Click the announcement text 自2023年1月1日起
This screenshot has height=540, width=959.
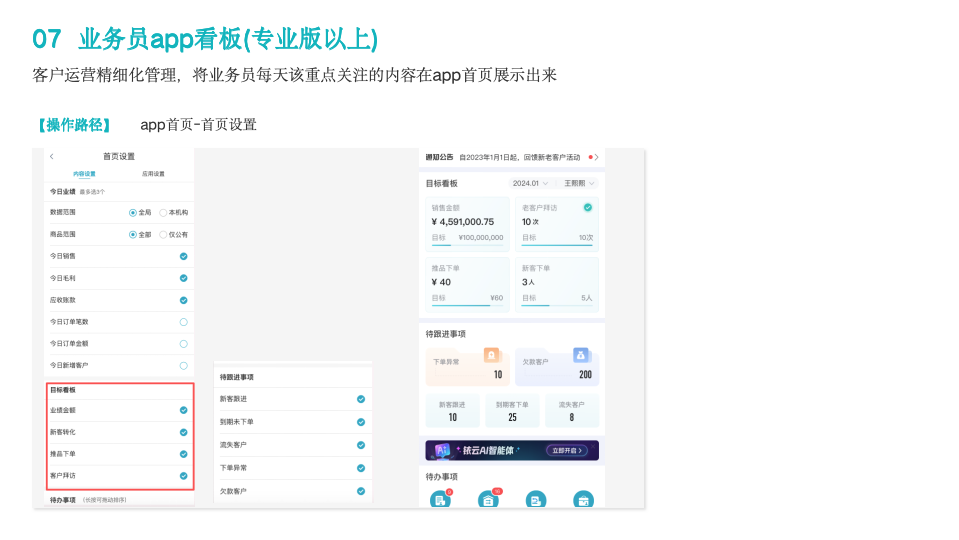pos(519,157)
